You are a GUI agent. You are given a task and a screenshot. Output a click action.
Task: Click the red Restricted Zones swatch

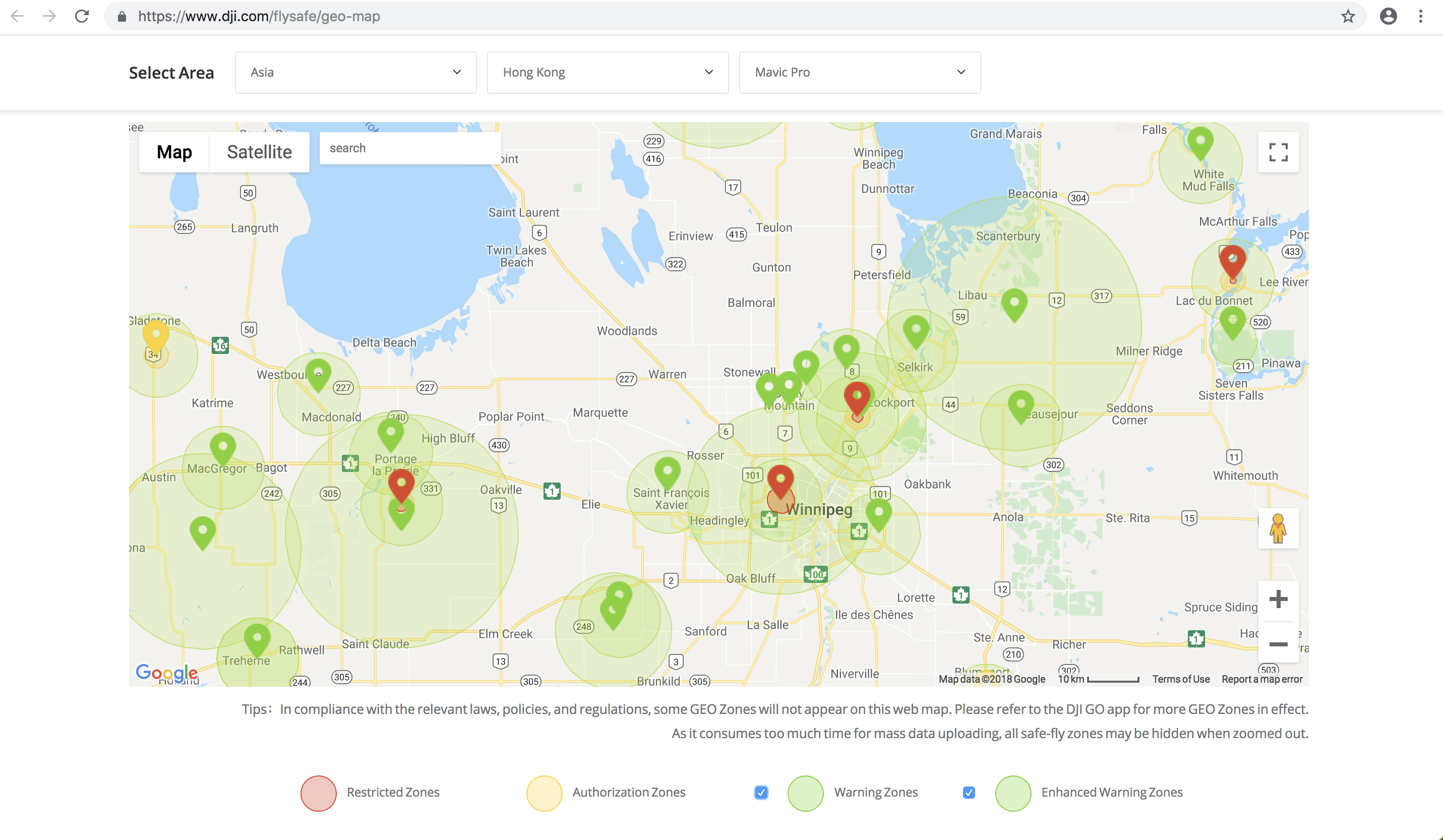(318, 793)
